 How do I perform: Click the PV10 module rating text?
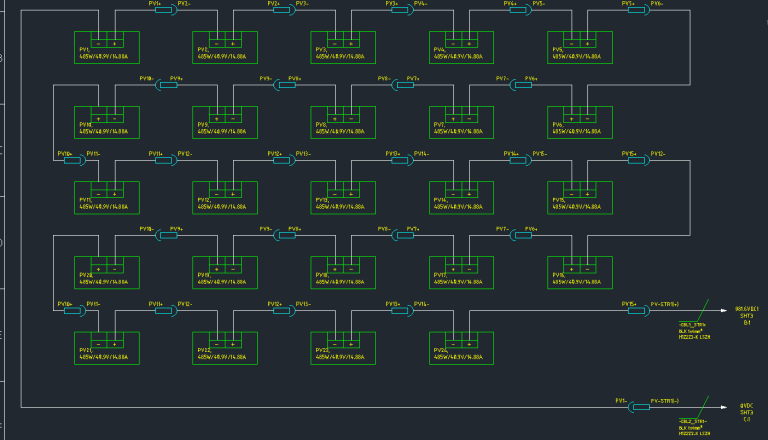(104, 132)
